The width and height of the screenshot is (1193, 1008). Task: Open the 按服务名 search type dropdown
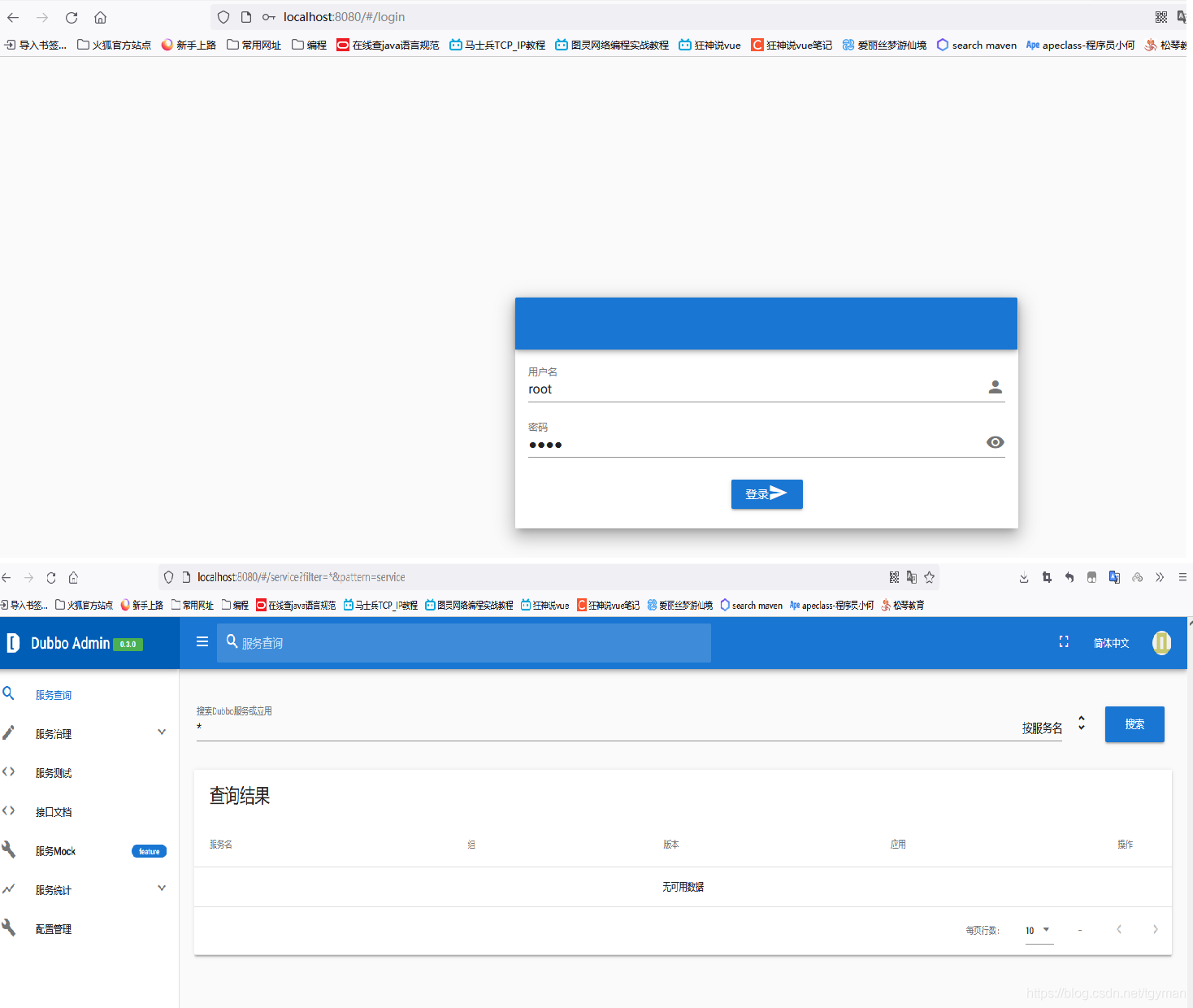pyautogui.click(x=1053, y=727)
